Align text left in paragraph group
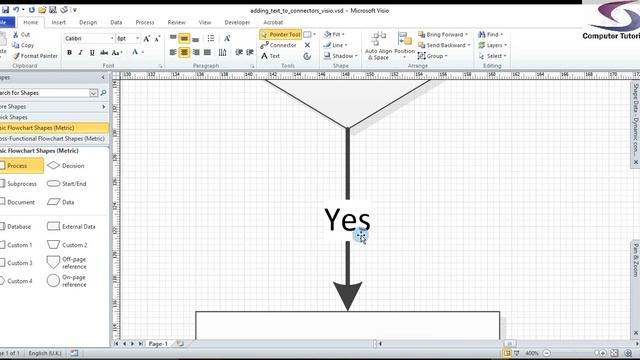This screenshot has width=640, height=360. pyautogui.click(x=173, y=52)
